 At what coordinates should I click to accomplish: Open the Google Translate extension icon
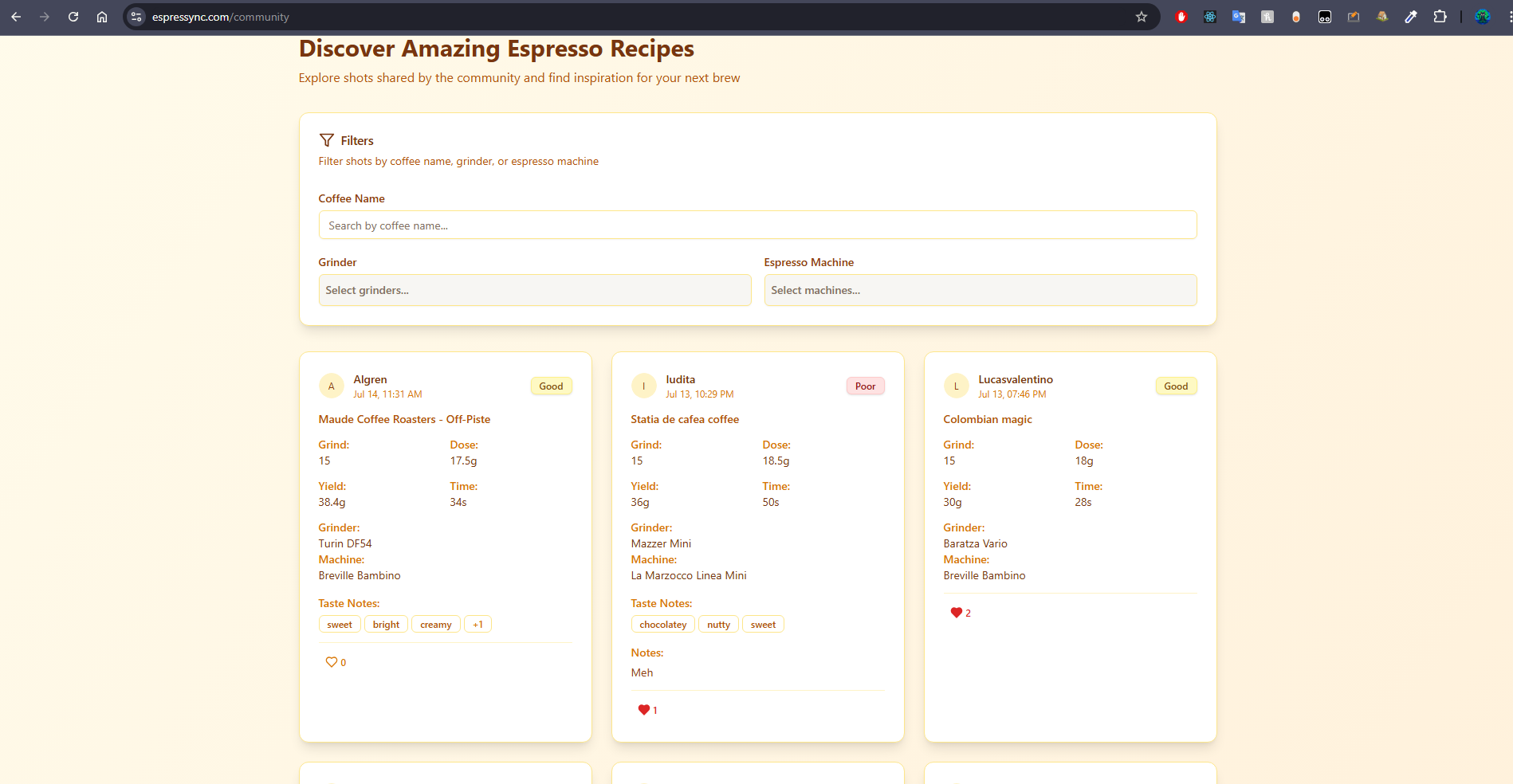[x=1239, y=17]
